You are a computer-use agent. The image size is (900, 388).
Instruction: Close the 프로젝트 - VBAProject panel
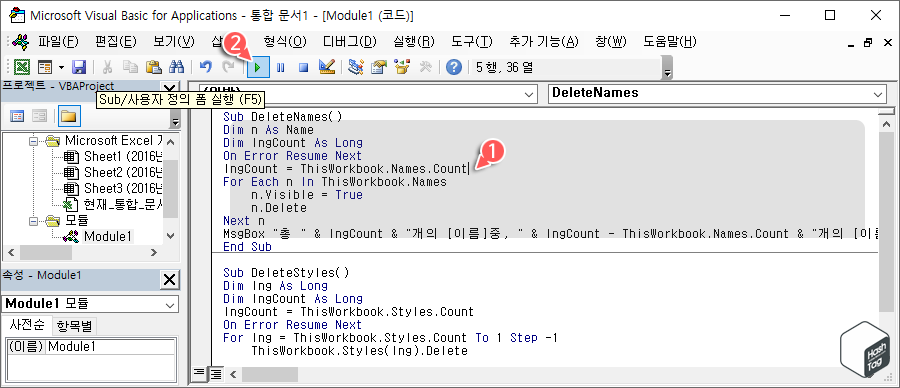pyautogui.click(x=170, y=88)
